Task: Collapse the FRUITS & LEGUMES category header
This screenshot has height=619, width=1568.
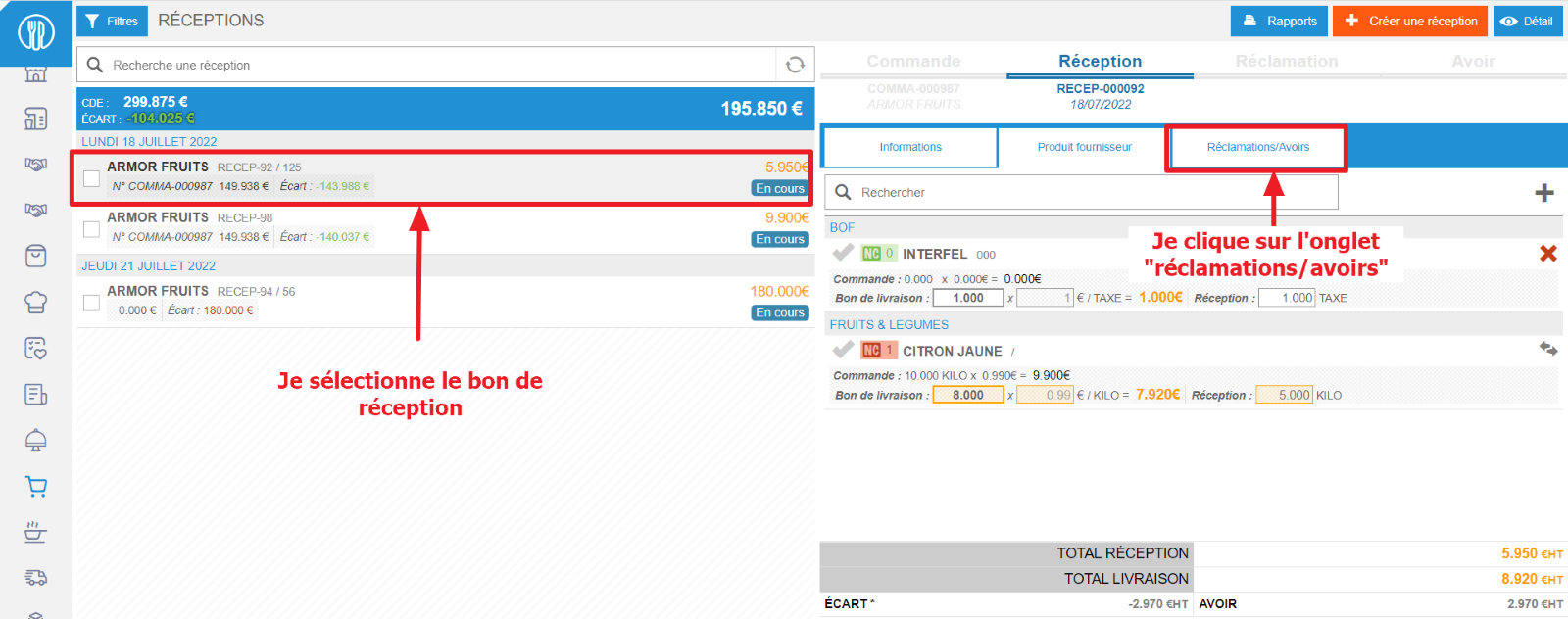Action: pos(889,325)
